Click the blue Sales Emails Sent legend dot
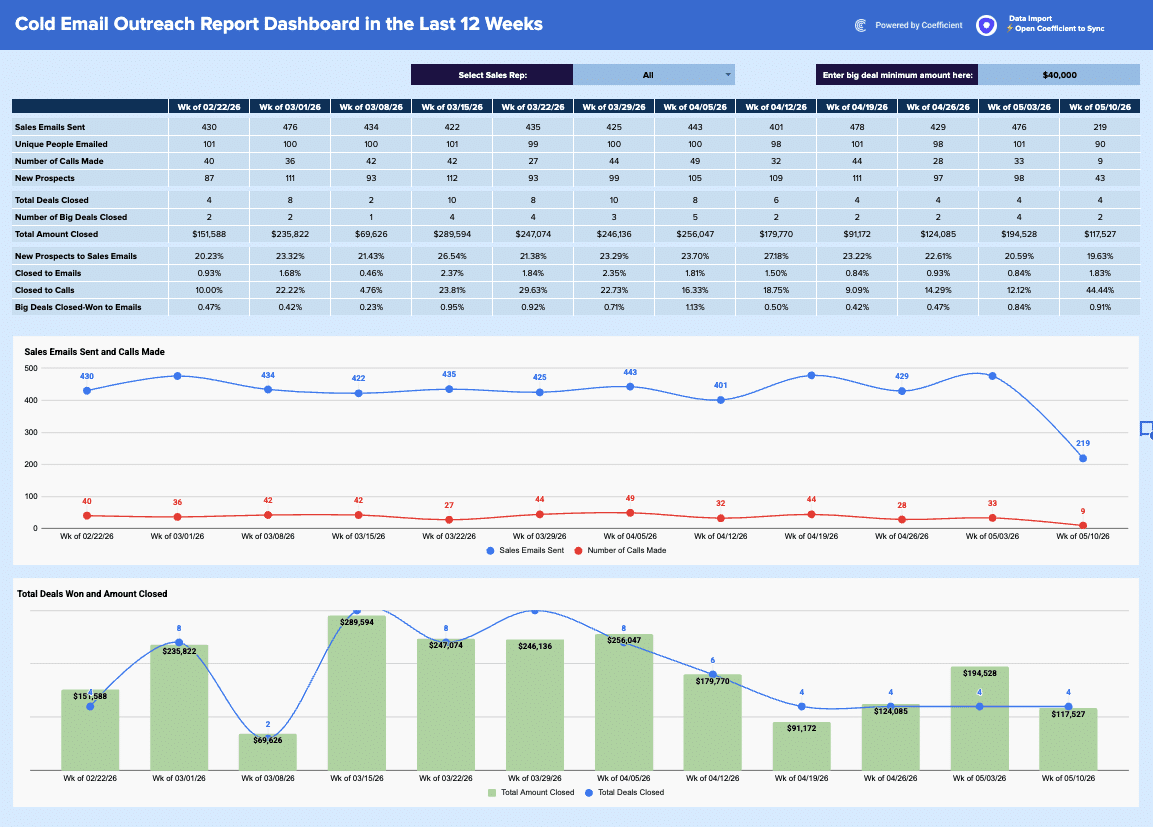Screen dimensions: 1153x827 [490, 551]
